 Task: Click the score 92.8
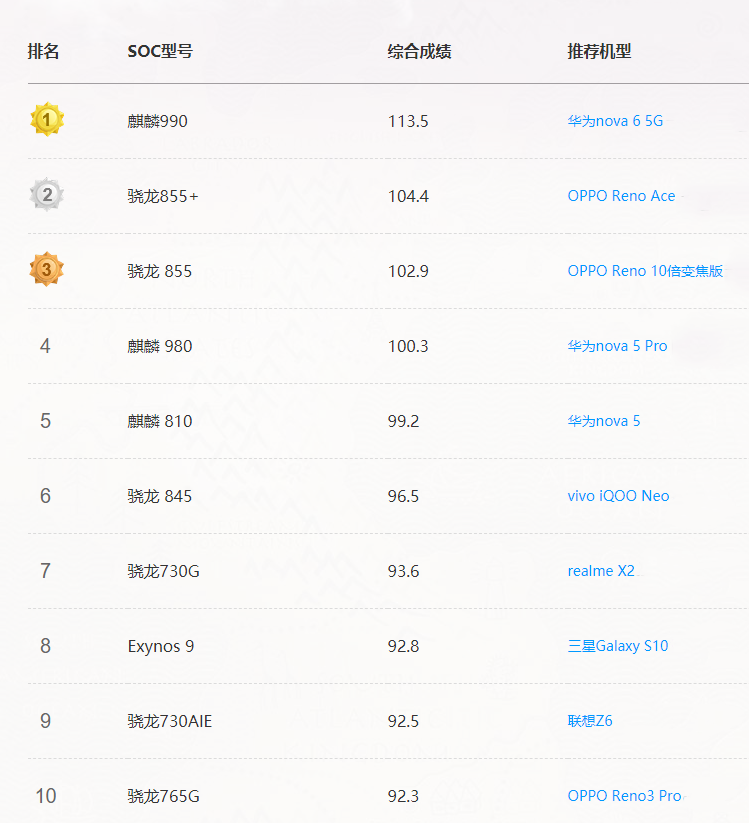(x=403, y=646)
